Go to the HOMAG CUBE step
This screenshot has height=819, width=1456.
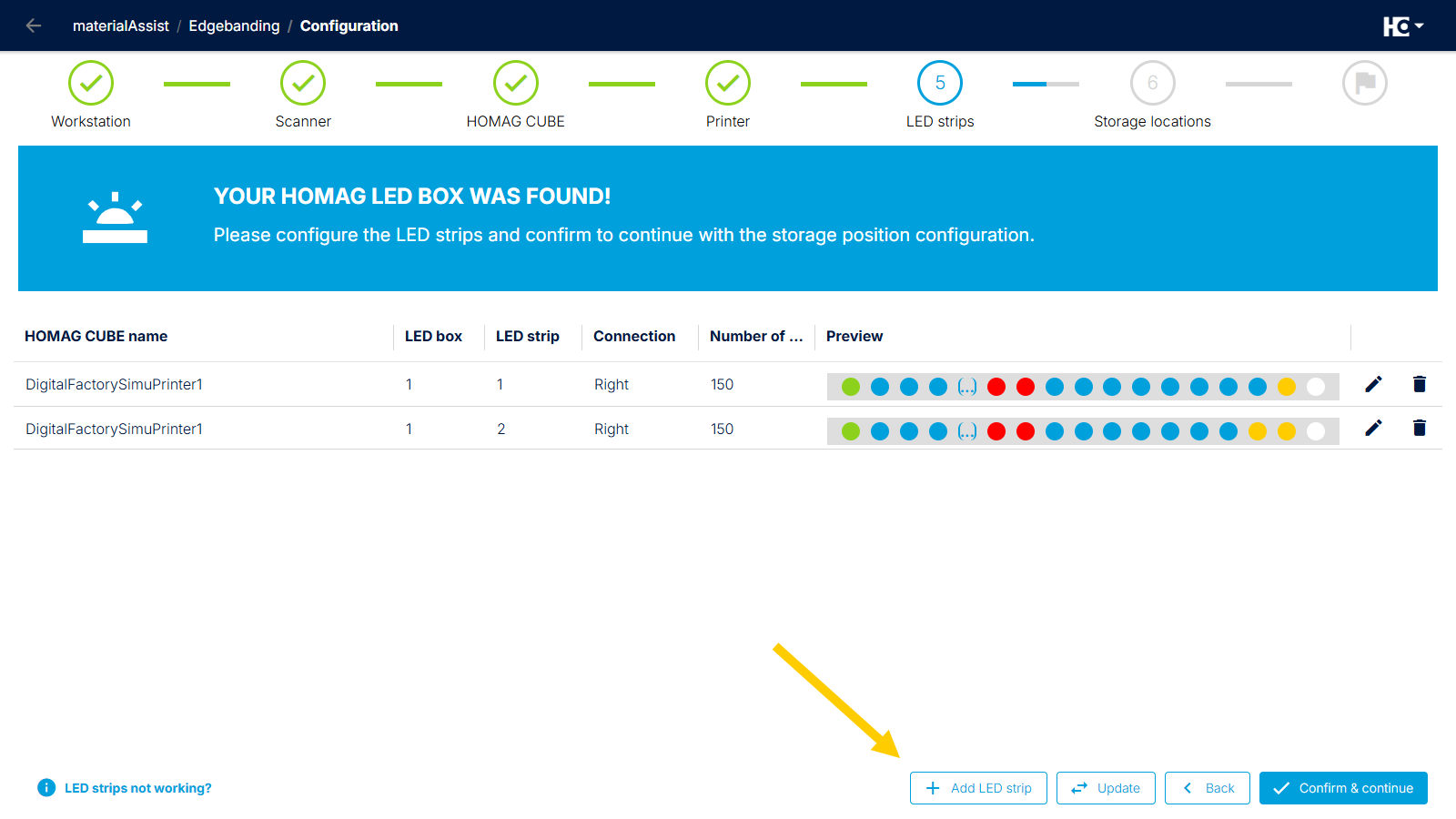(516, 83)
